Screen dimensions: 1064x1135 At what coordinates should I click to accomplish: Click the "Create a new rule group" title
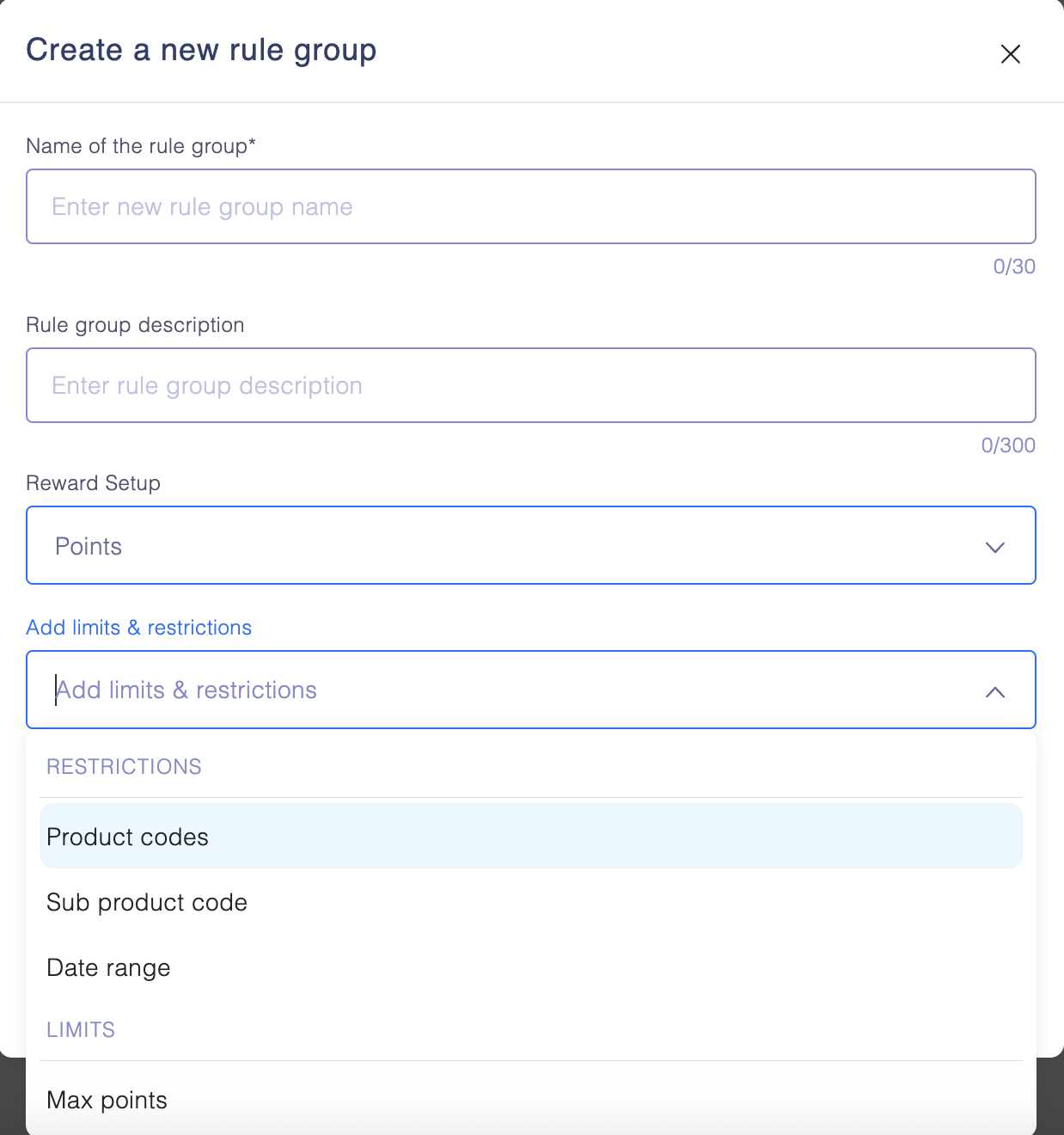201,50
